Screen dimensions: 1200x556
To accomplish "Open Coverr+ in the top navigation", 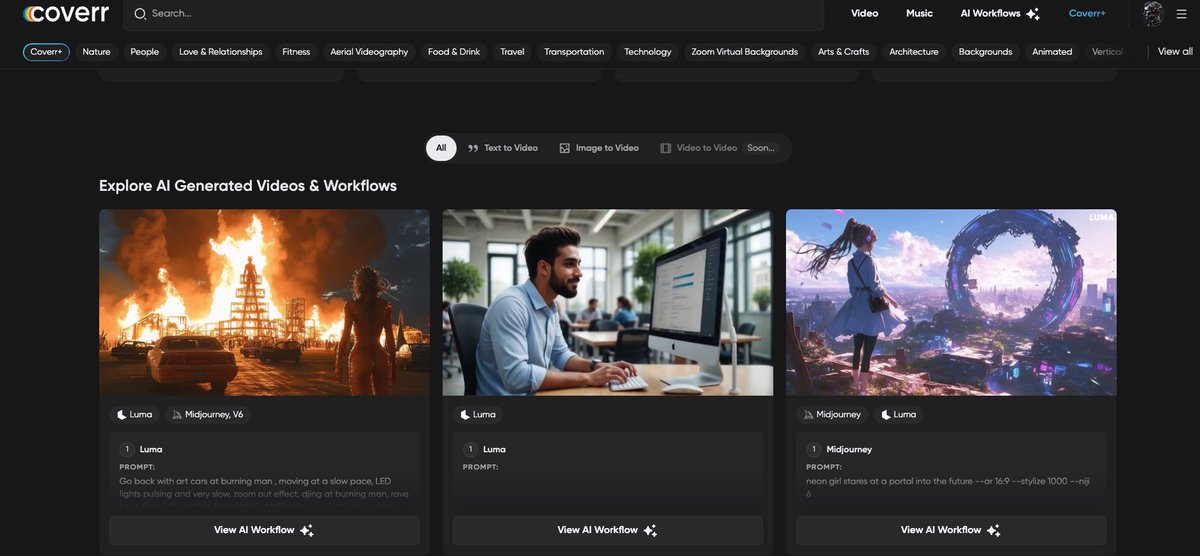I will pos(1087,14).
